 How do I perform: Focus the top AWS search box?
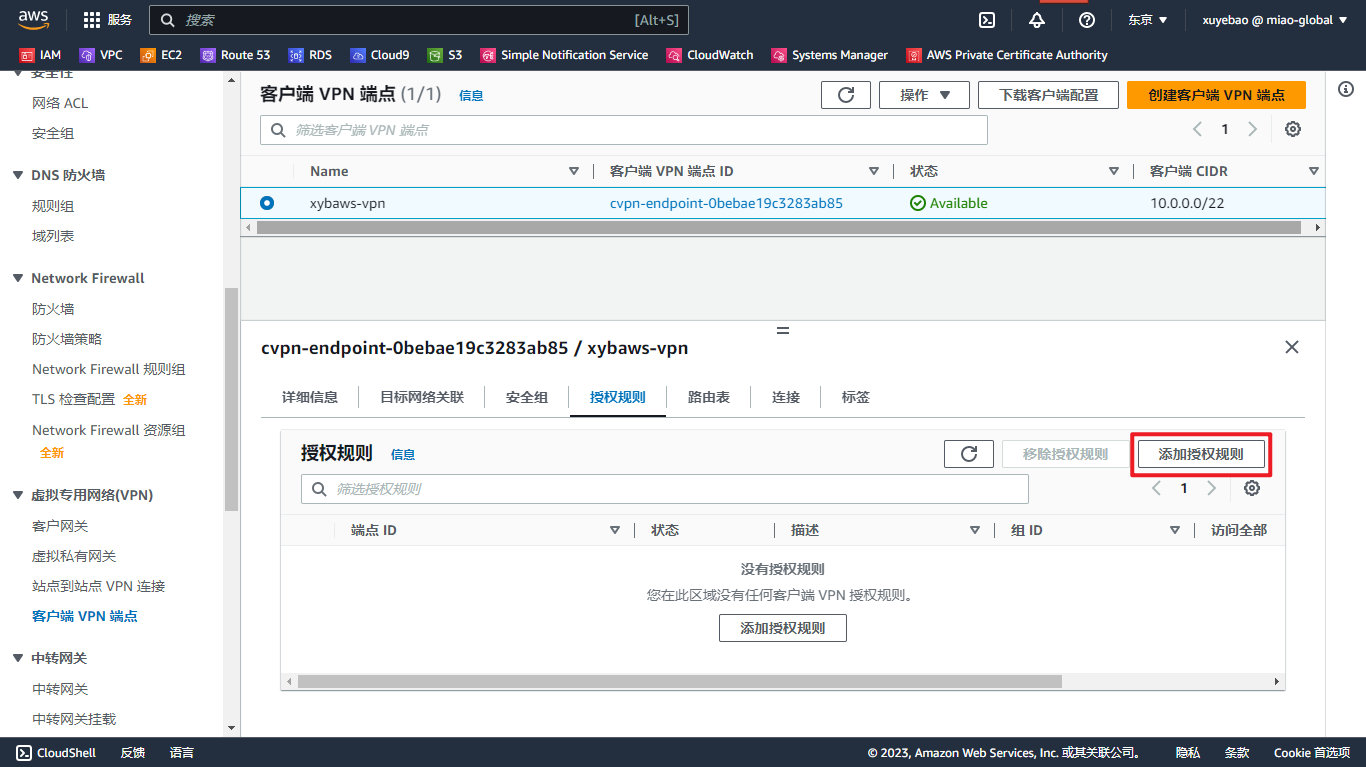pyautogui.click(x=418, y=20)
